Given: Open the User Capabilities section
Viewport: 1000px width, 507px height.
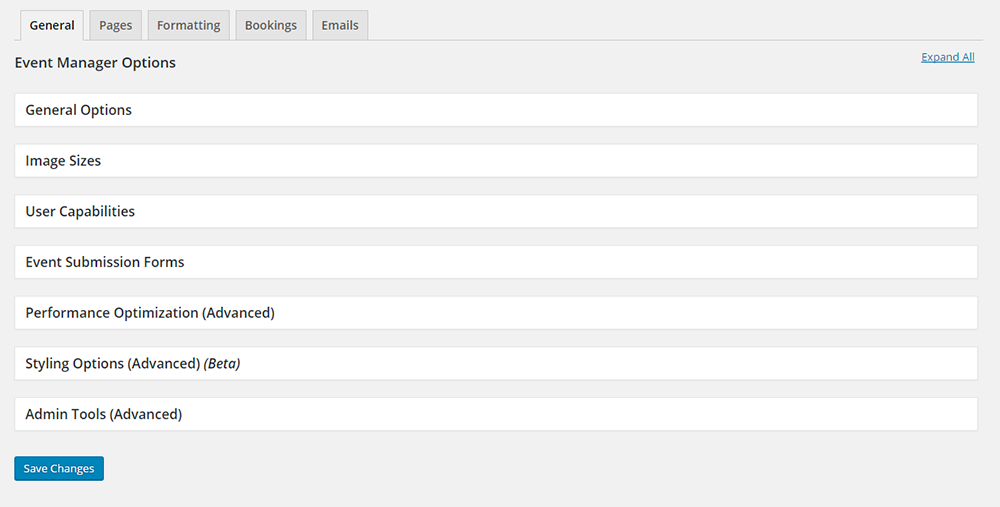Looking at the screenshot, I should tap(496, 211).
